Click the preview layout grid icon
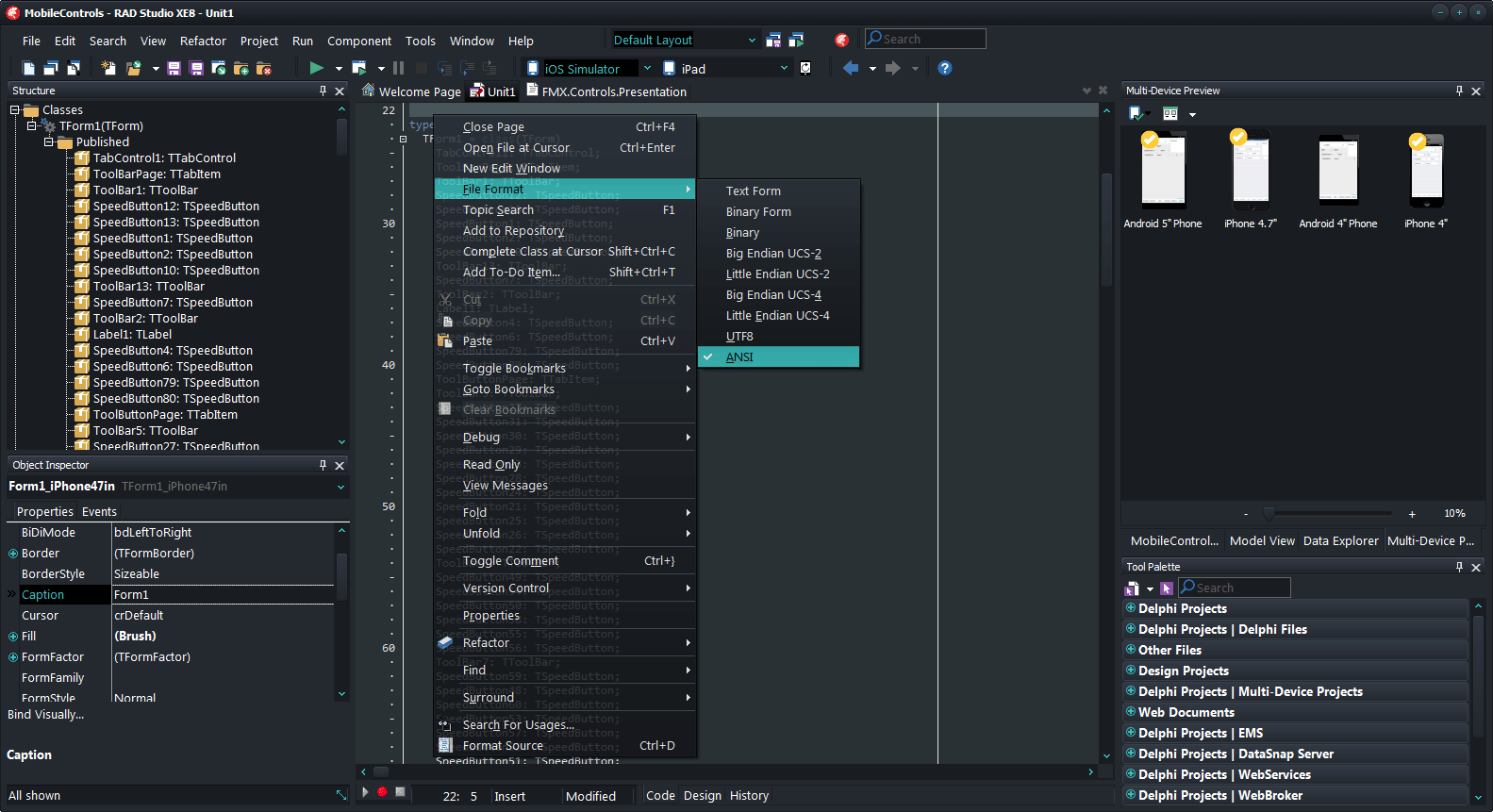 pyautogui.click(x=1170, y=114)
